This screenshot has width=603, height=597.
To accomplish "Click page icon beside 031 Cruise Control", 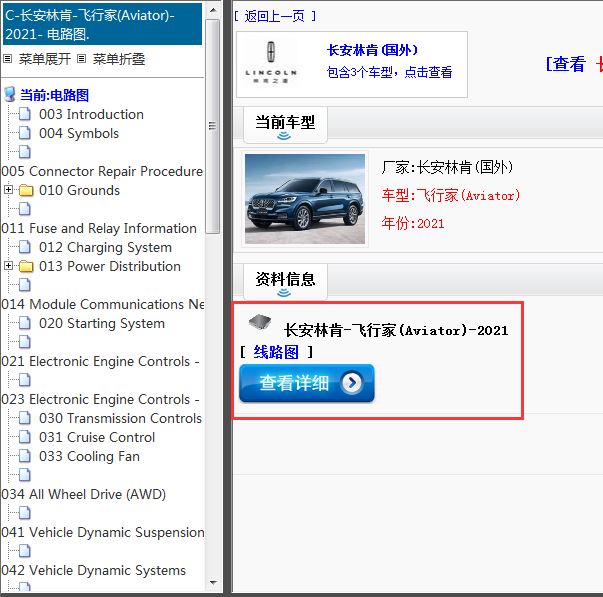I will point(25,437).
